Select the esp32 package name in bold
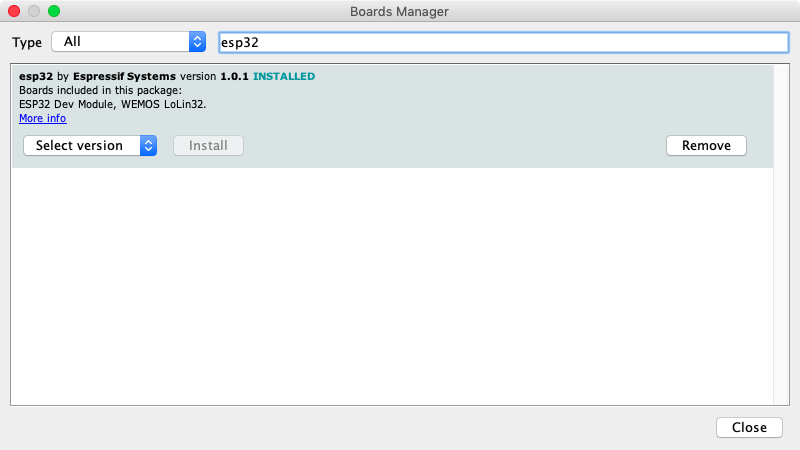Viewport: 800px width, 450px height. pos(36,76)
